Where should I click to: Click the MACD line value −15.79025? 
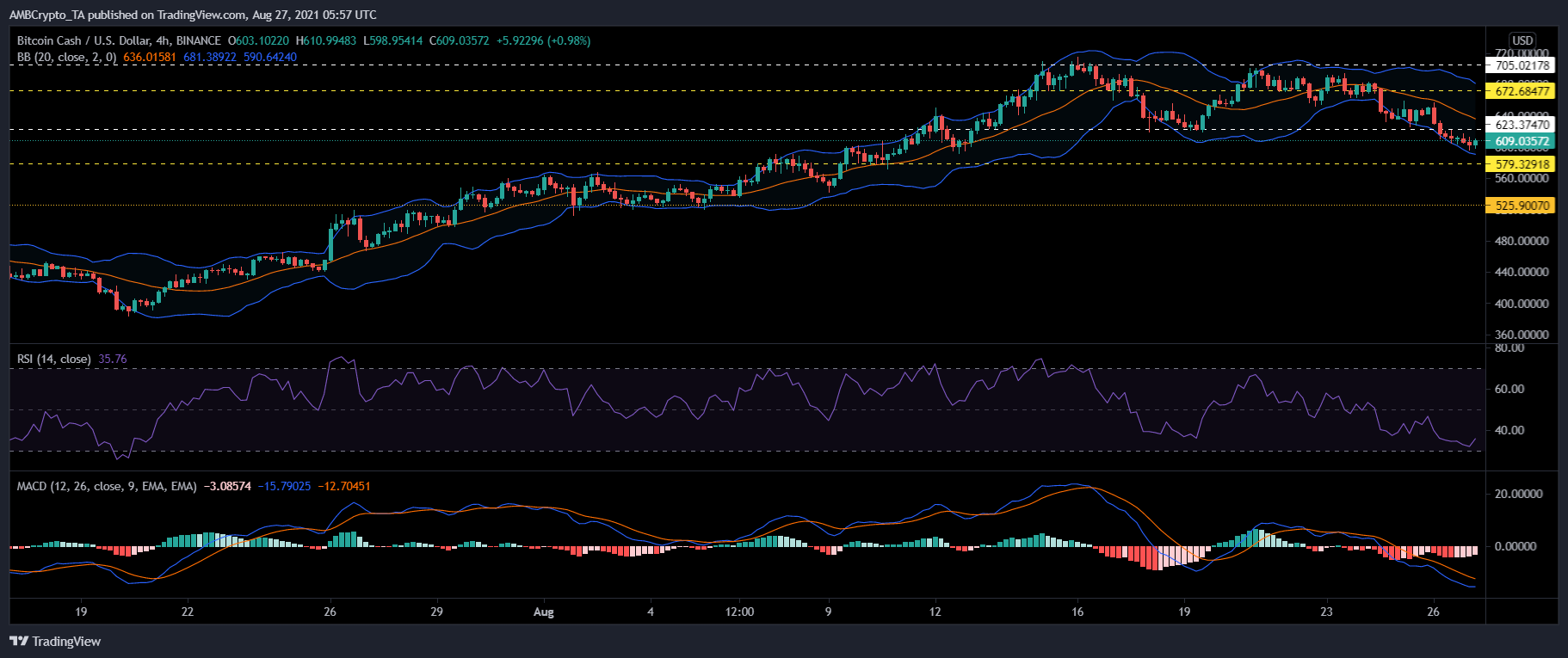click(285, 486)
